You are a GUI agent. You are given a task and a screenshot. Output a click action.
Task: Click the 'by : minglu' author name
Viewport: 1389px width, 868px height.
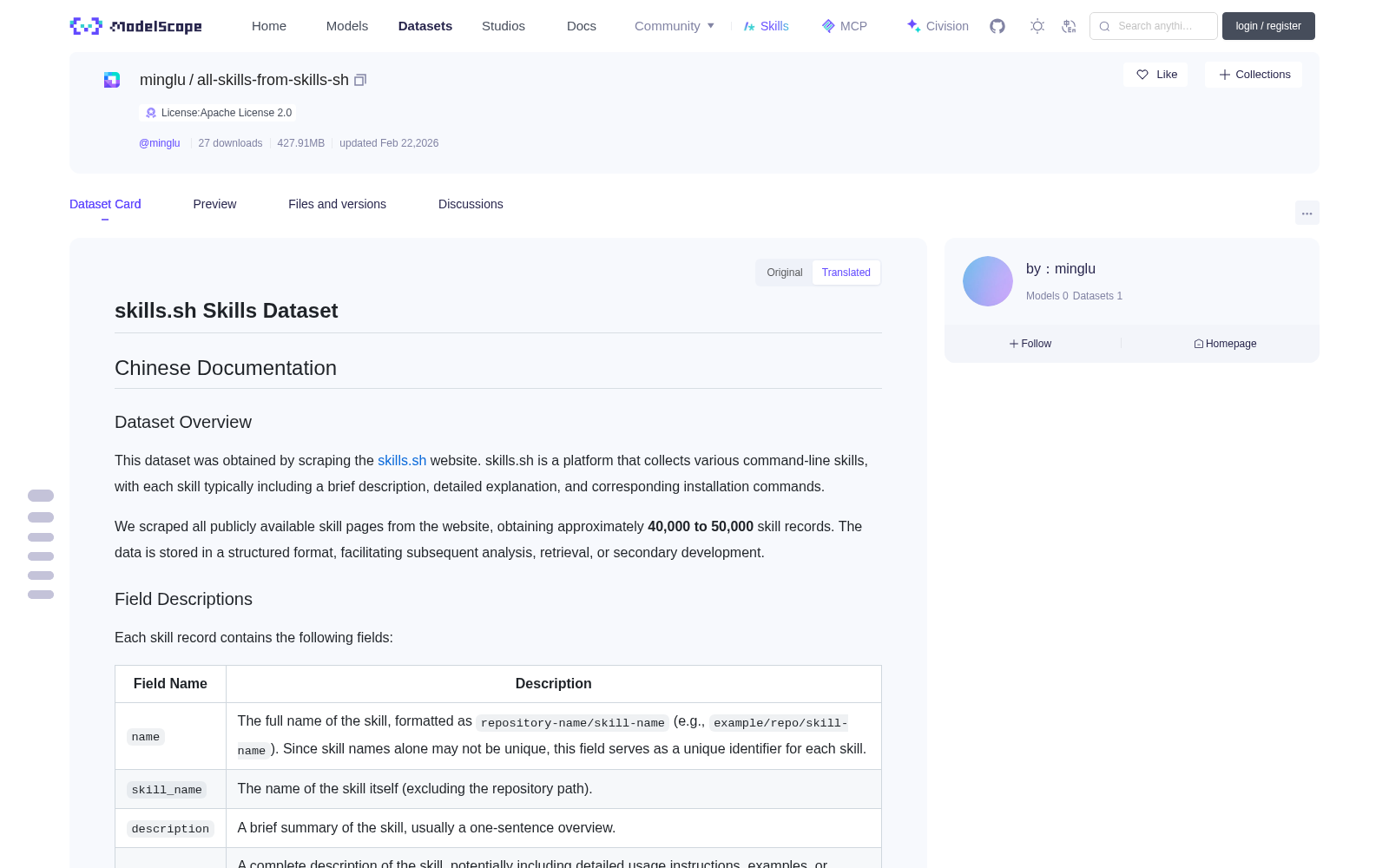pyautogui.click(x=1061, y=269)
